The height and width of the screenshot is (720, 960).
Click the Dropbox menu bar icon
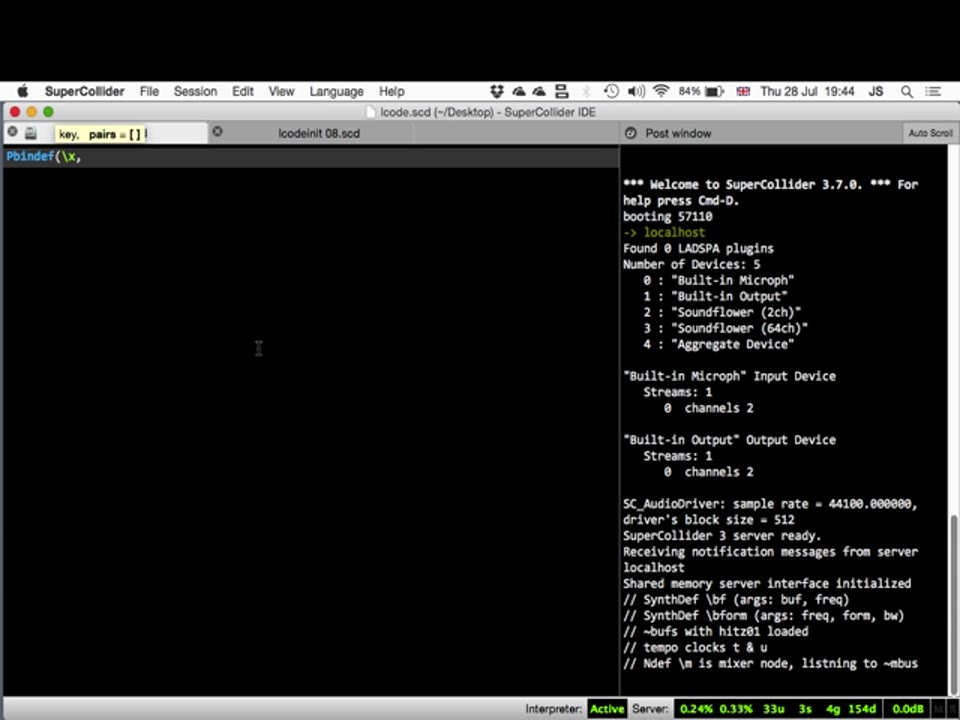tap(497, 92)
